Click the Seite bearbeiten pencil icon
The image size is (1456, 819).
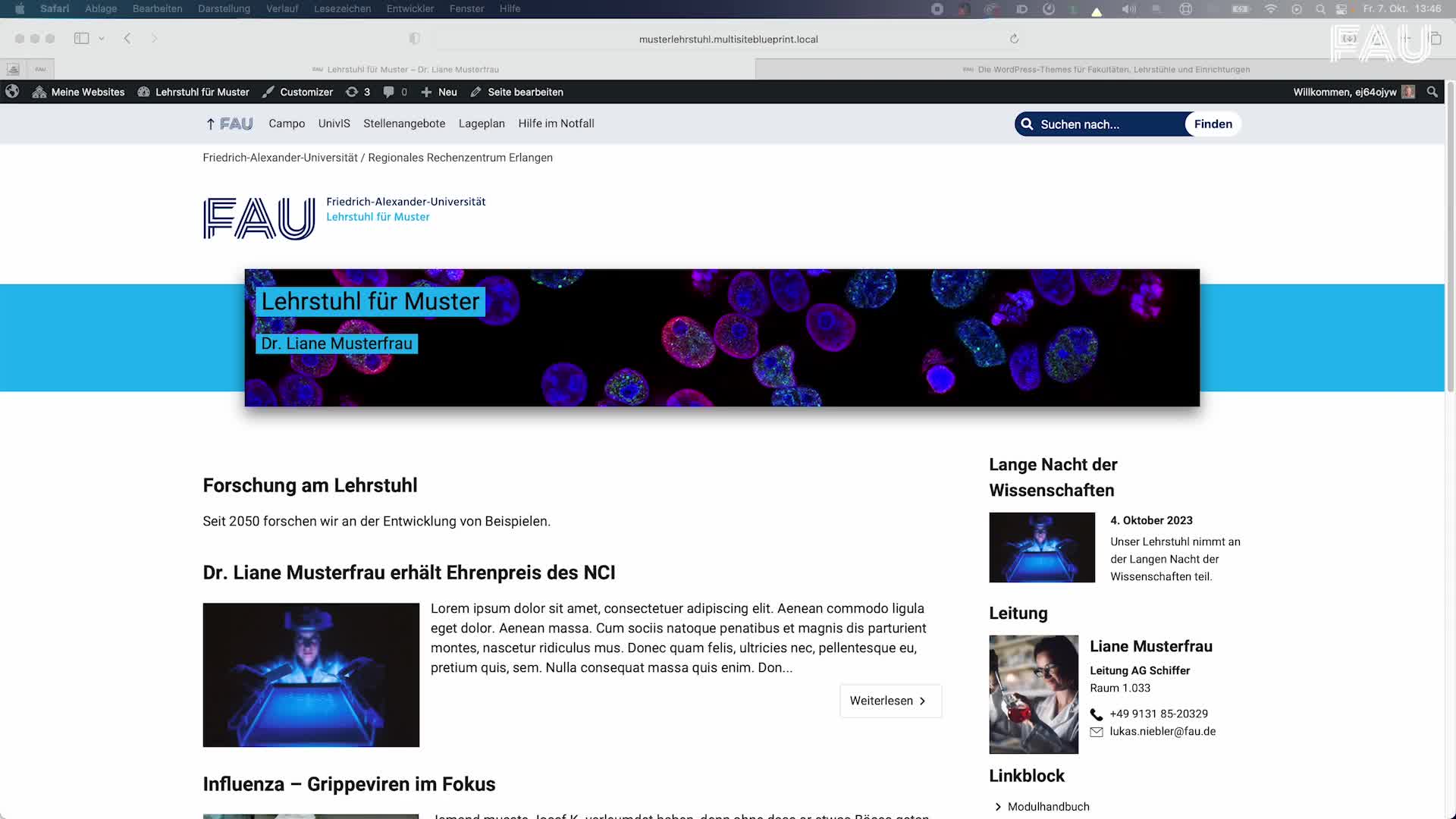474,92
